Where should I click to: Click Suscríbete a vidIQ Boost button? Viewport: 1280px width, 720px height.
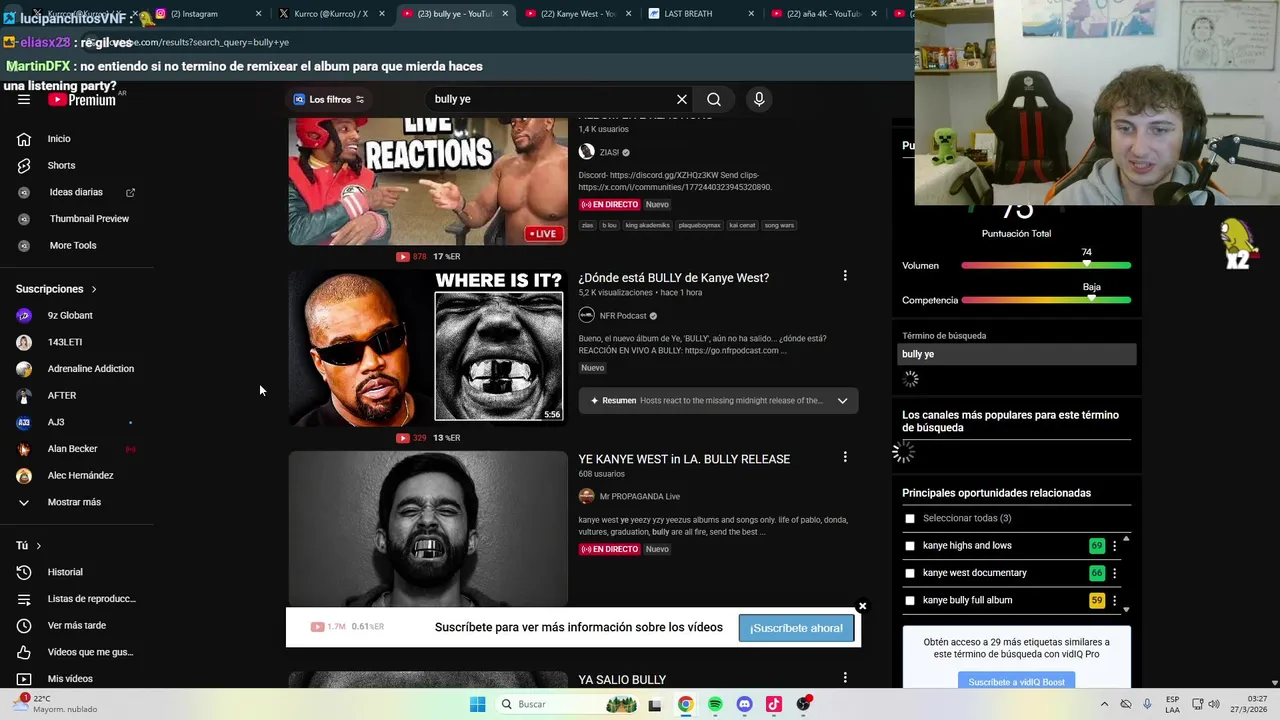(1016, 682)
